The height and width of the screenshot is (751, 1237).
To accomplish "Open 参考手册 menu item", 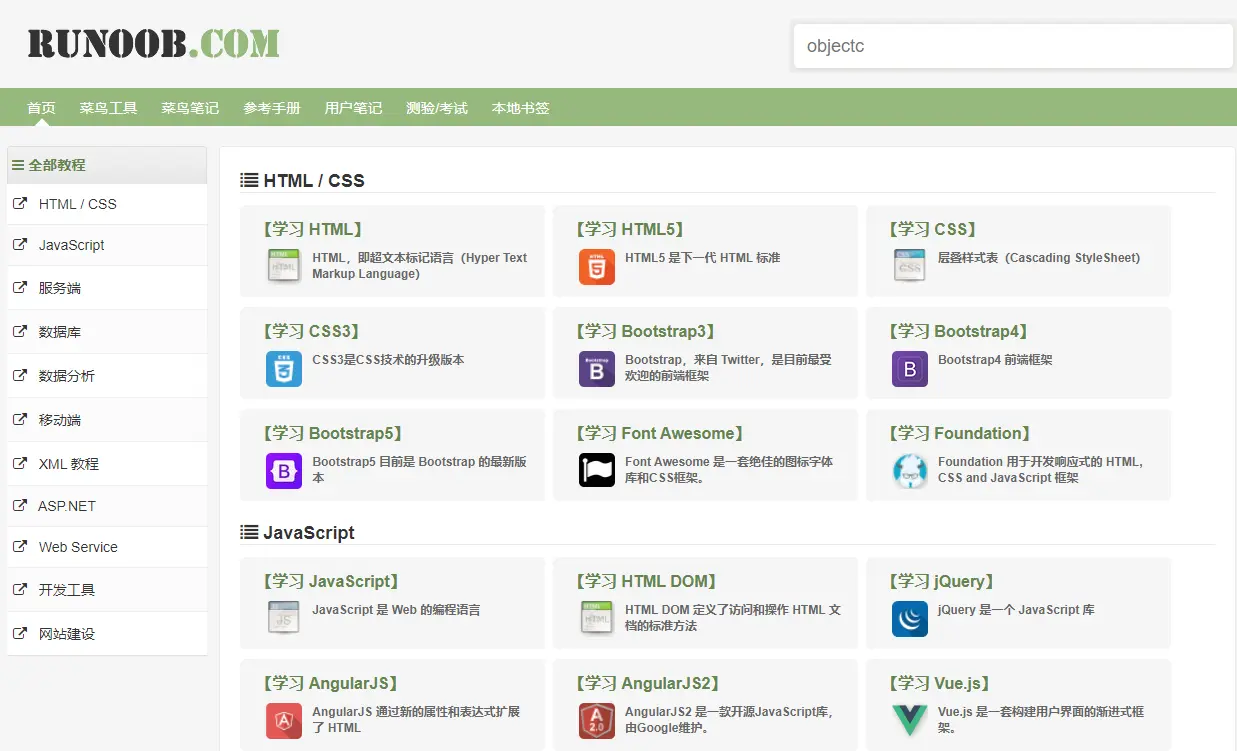I will pos(272,108).
